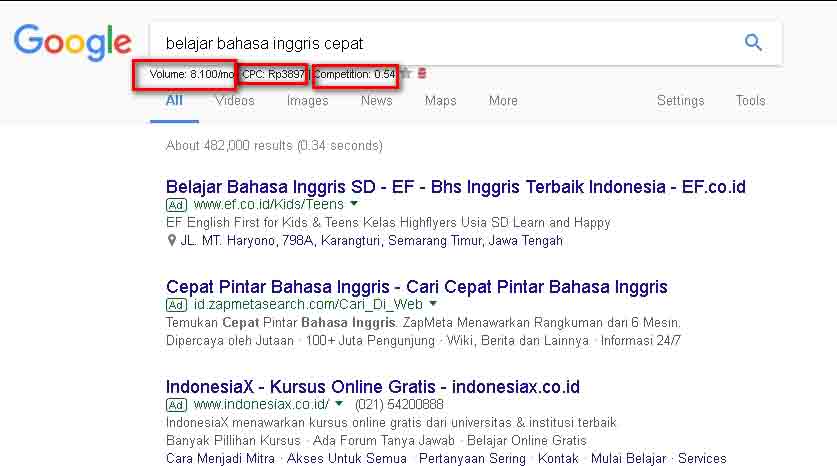Image resolution: width=837 pixels, height=466 pixels.
Task: Open Belajar Bahasa Inggris SD - EF result
Action: tap(455, 187)
